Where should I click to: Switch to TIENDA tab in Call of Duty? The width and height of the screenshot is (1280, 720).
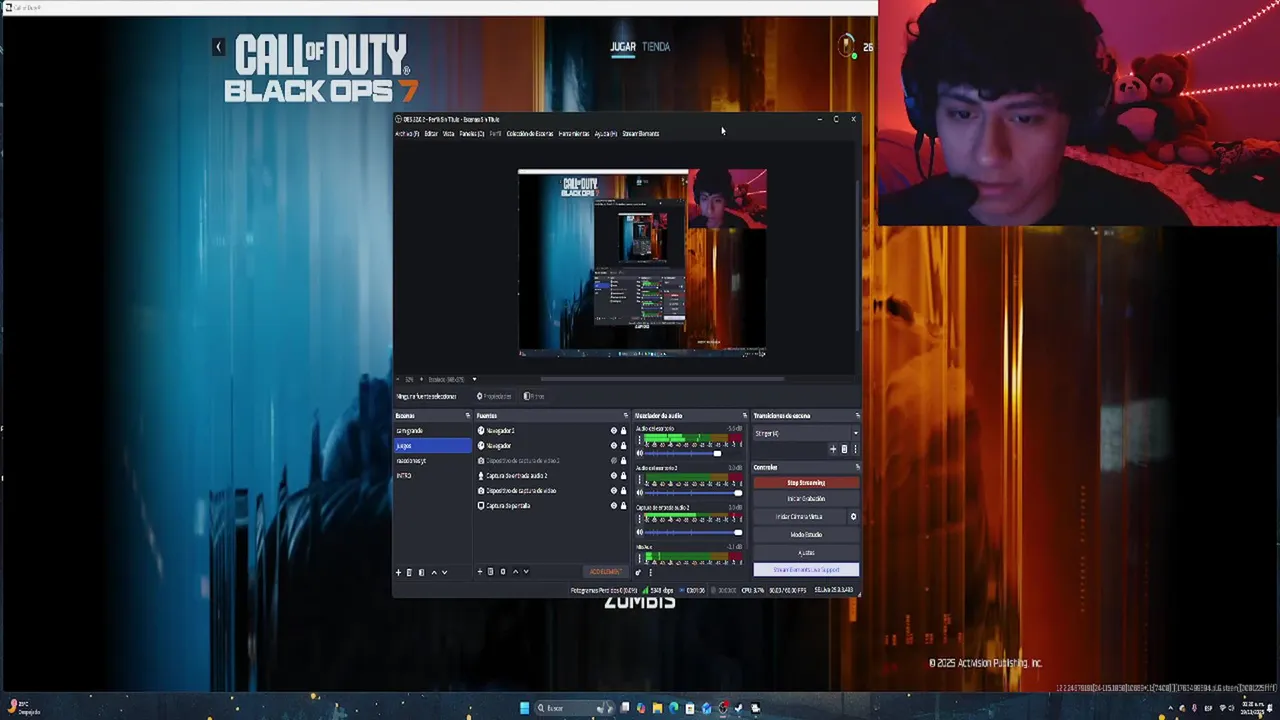point(656,46)
